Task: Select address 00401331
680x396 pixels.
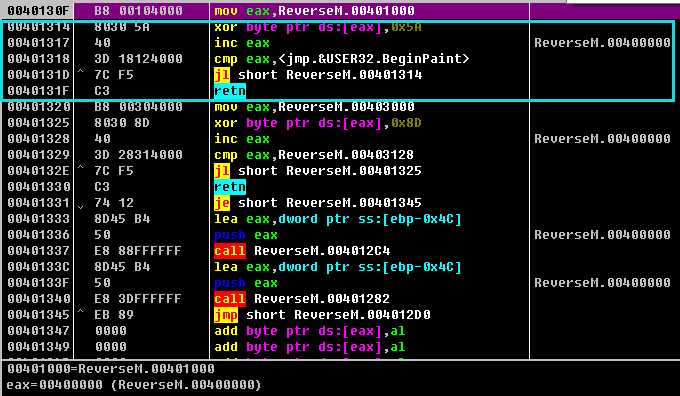Action: point(38,203)
